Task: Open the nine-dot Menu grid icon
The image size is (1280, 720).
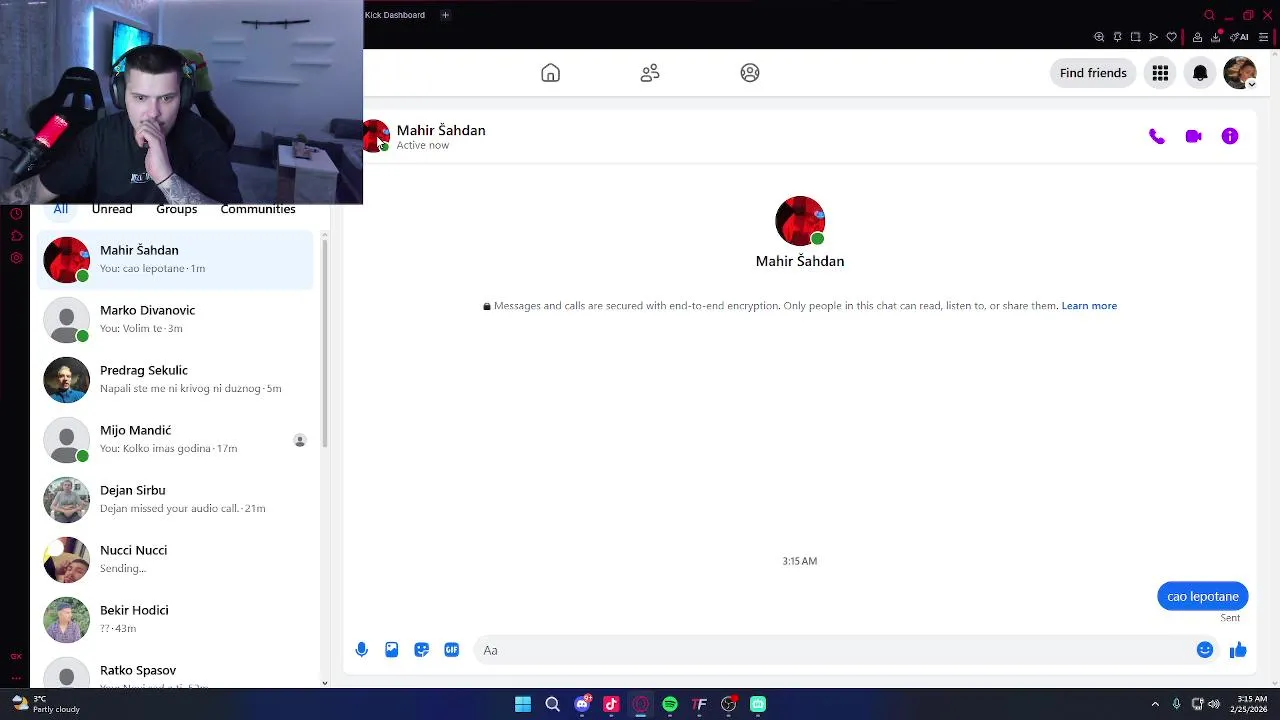Action: 1160,73
